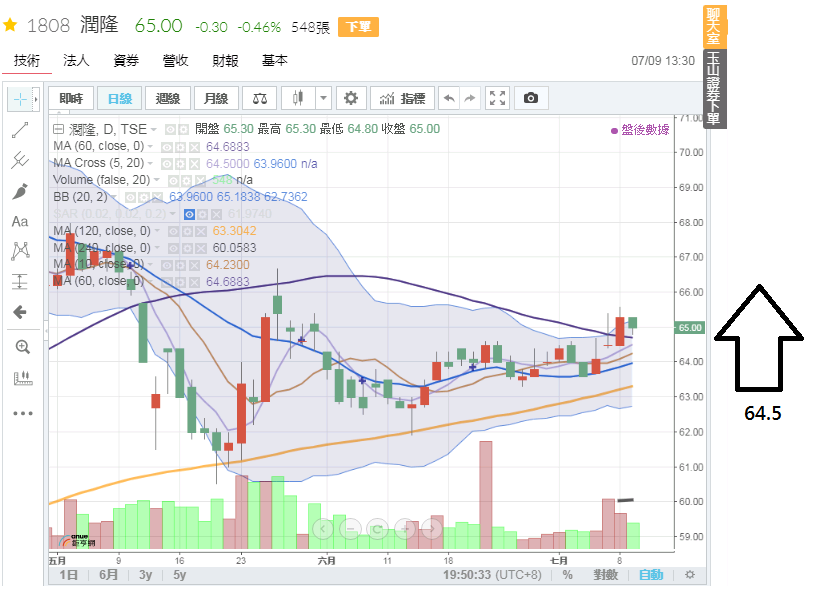The width and height of the screenshot is (830, 600).
Task: Open settings gear for SAR indicator
Action: [x=203, y=214]
